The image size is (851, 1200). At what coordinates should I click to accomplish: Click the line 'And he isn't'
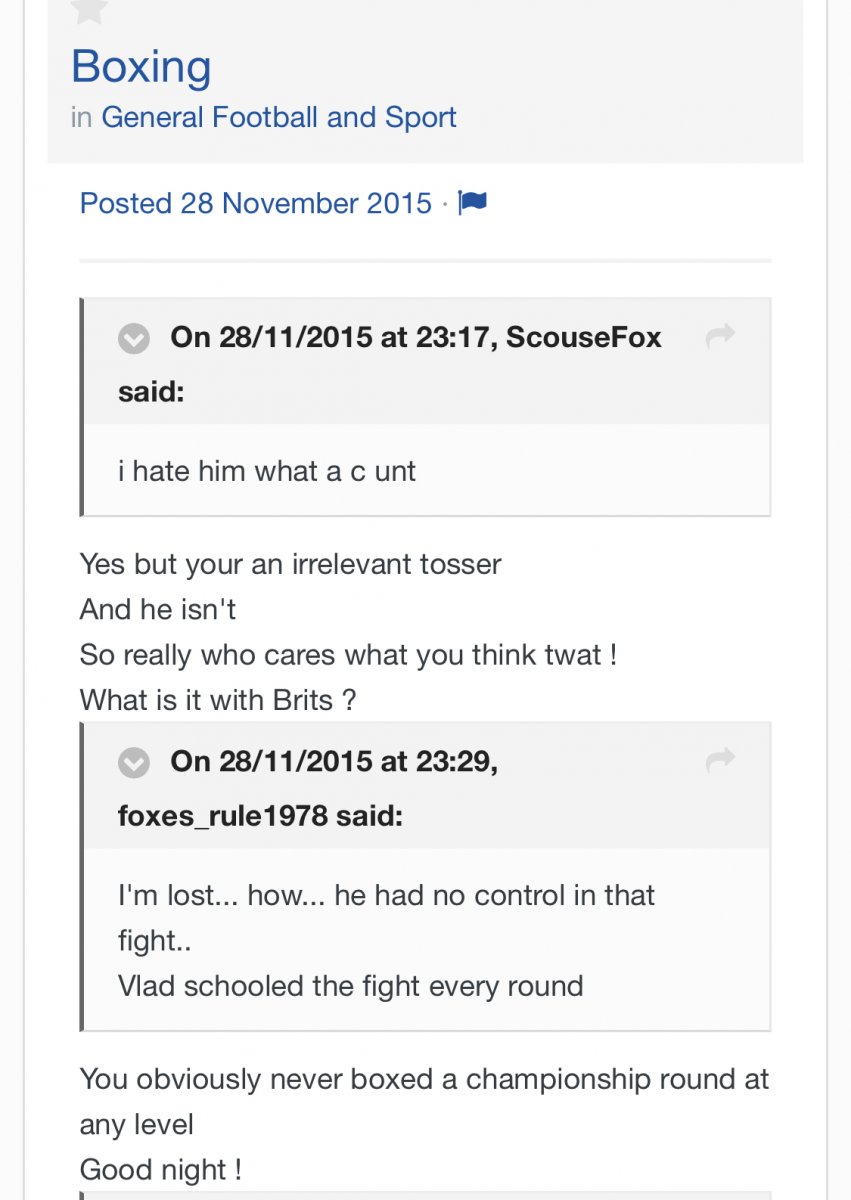158,609
